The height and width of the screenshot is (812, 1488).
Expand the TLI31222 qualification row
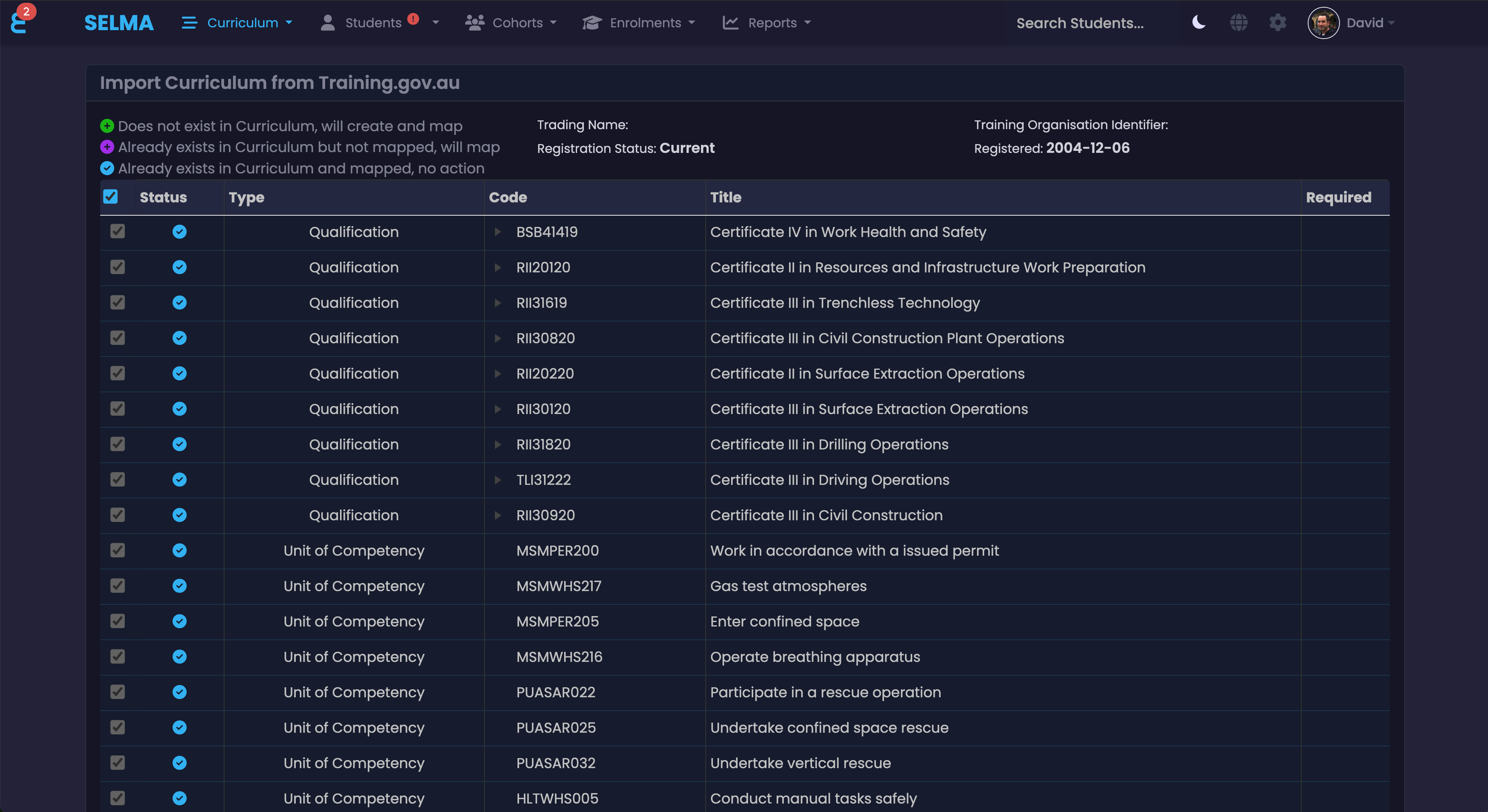coord(497,480)
